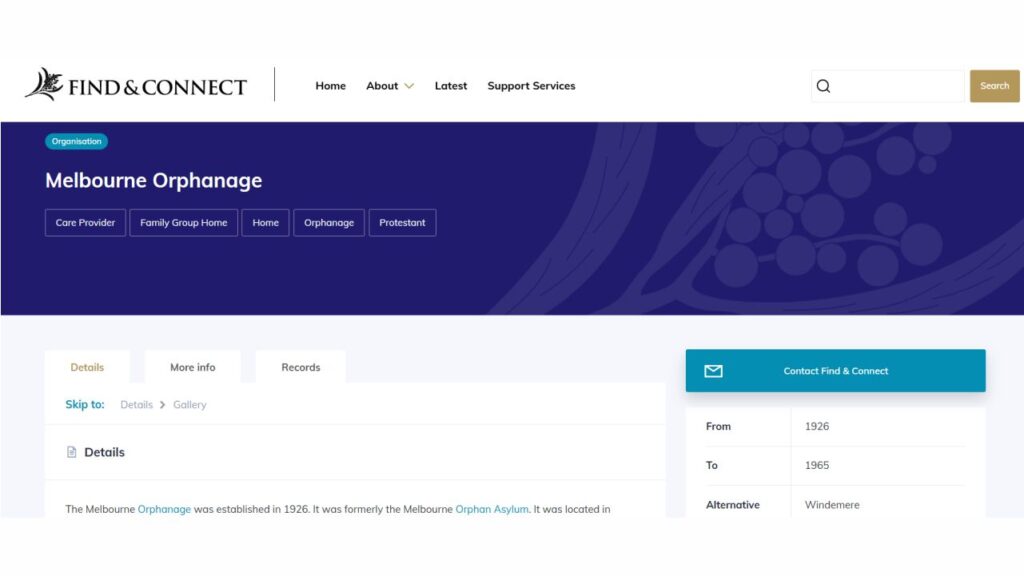Click the Organisation badge
Screen dimensions: 1024x576
coord(76,141)
